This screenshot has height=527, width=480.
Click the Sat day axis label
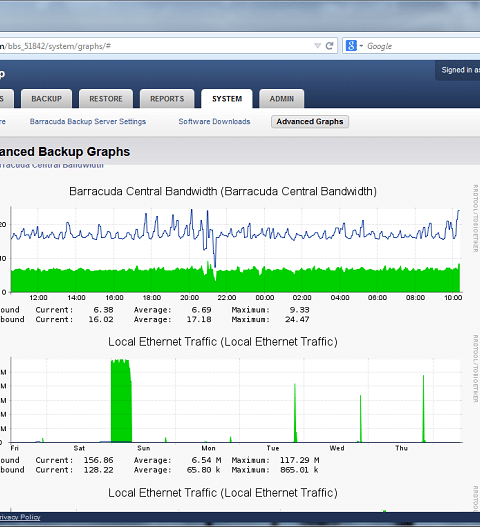tap(79, 448)
